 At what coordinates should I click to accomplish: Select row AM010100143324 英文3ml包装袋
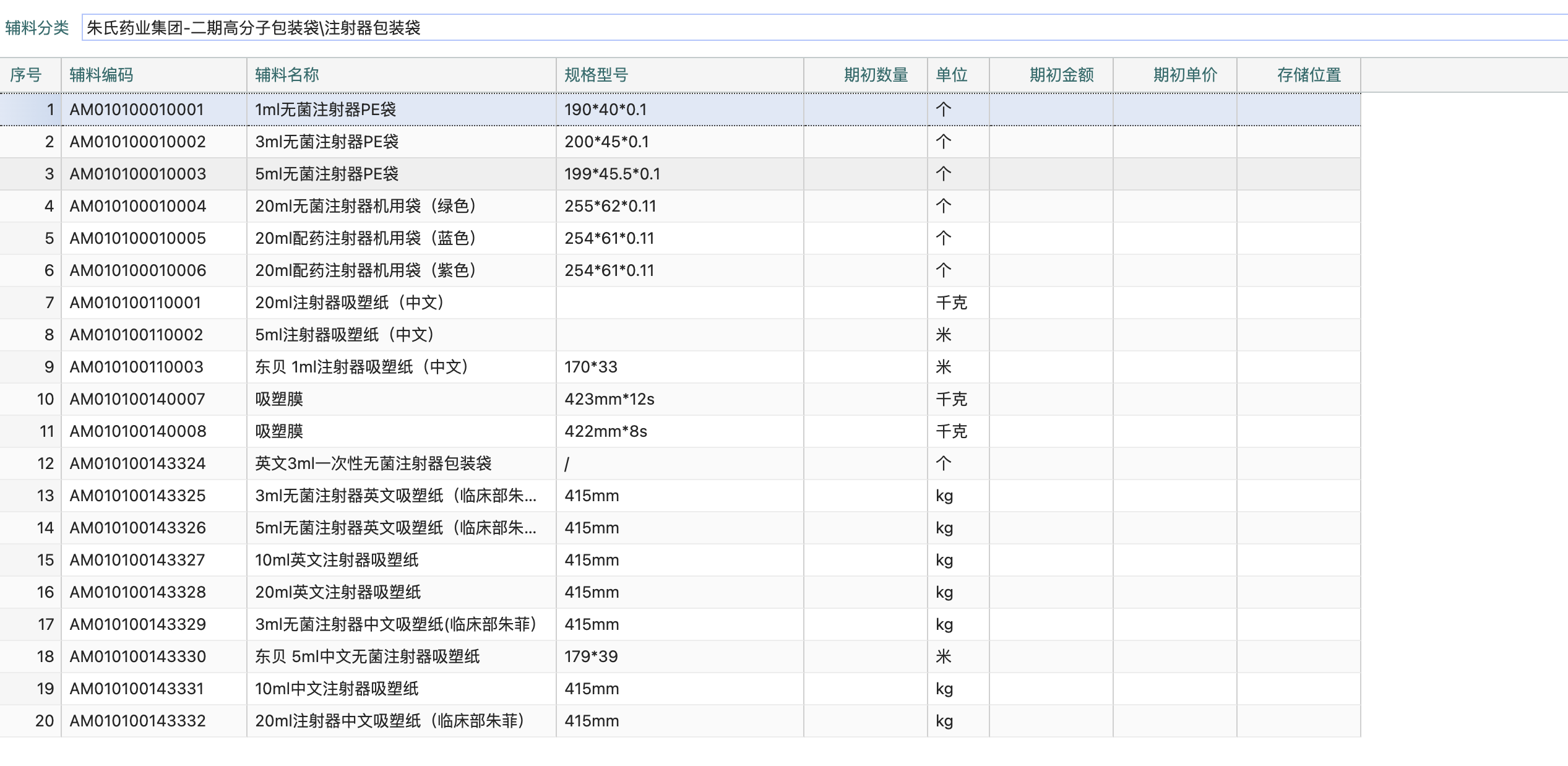[x=373, y=463]
